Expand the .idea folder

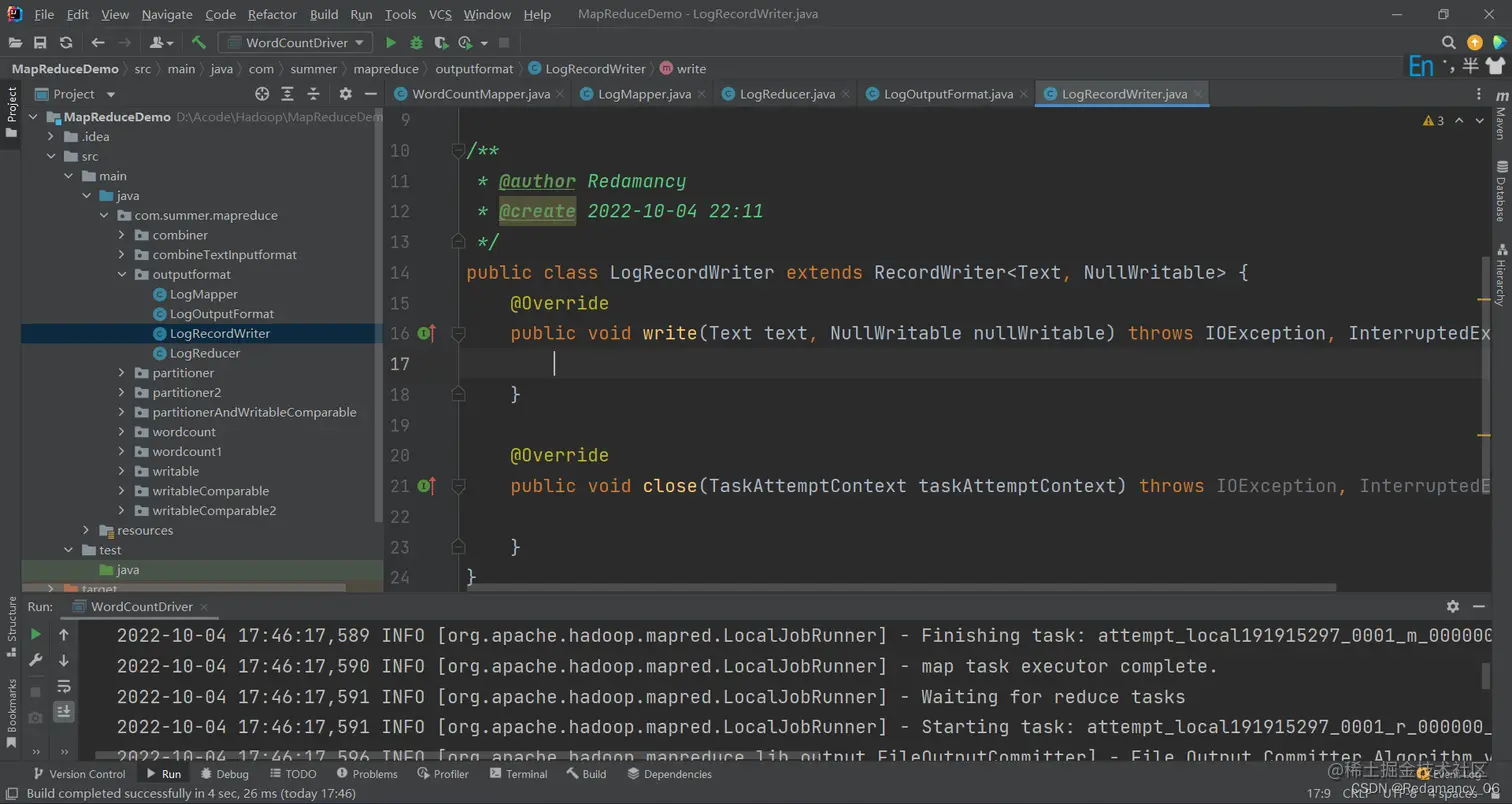point(51,136)
